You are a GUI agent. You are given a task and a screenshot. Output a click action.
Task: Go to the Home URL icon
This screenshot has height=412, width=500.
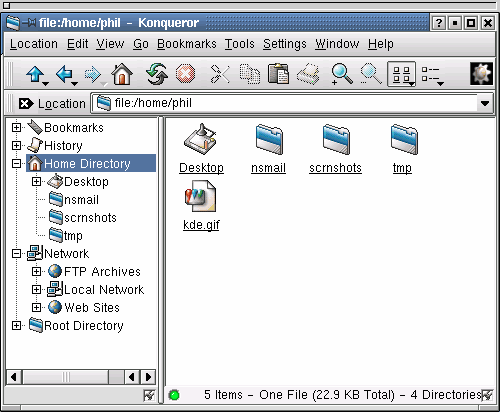coord(122,74)
